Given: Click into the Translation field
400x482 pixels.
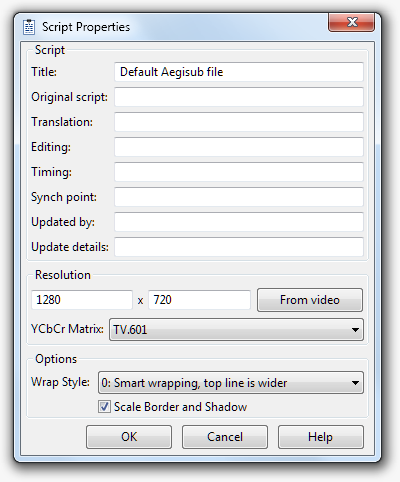Looking at the screenshot, I should (x=239, y=122).
